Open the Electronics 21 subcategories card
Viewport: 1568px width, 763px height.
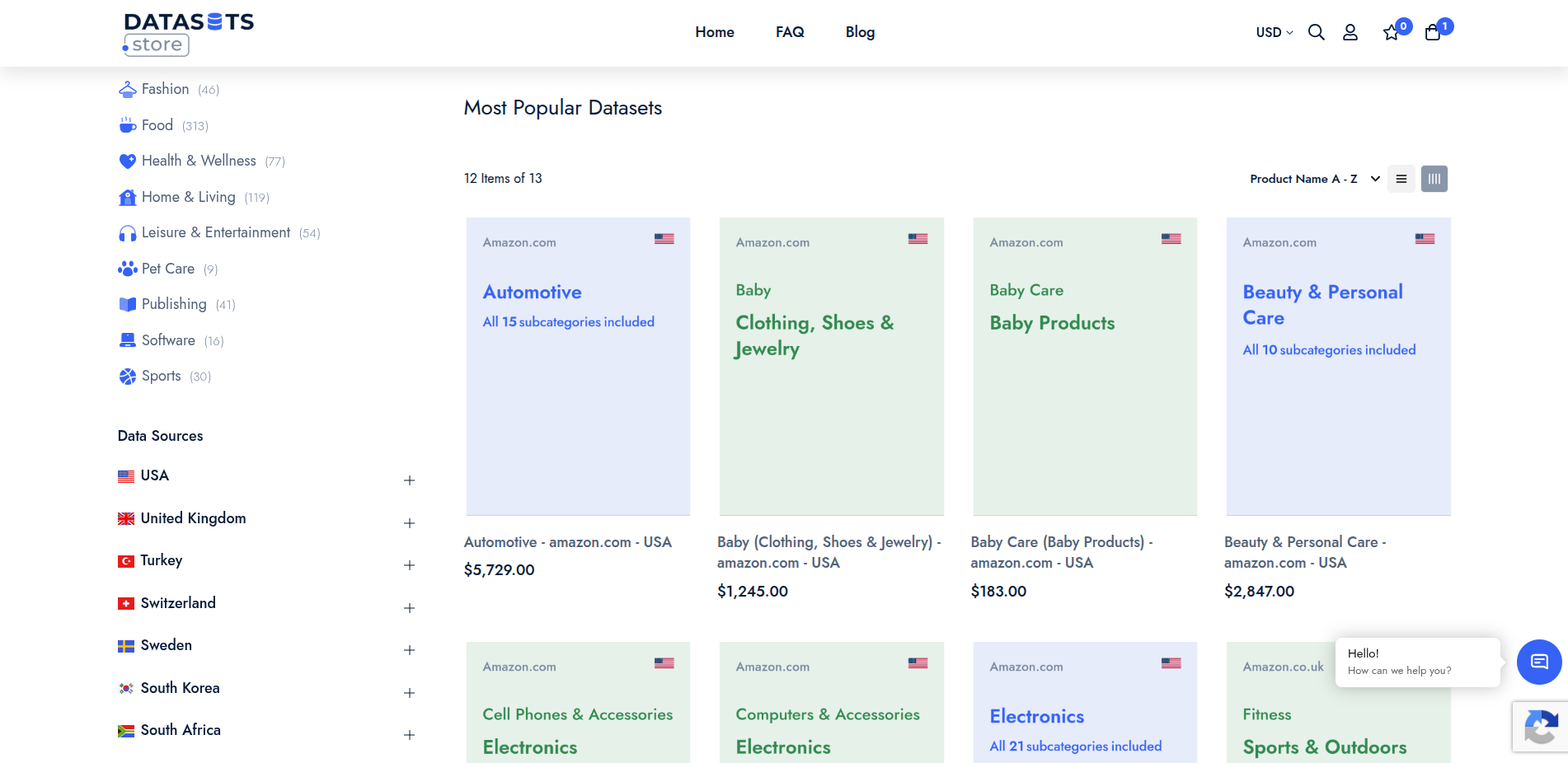point(1085,703)
